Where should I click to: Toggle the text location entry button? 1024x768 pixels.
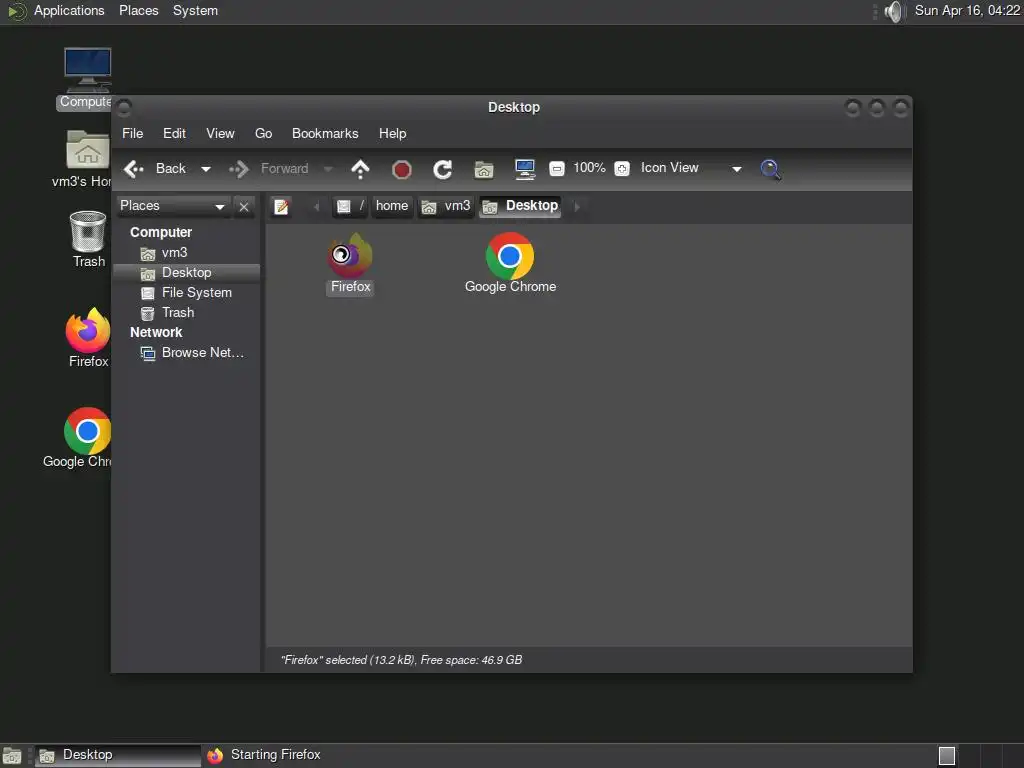281,207
